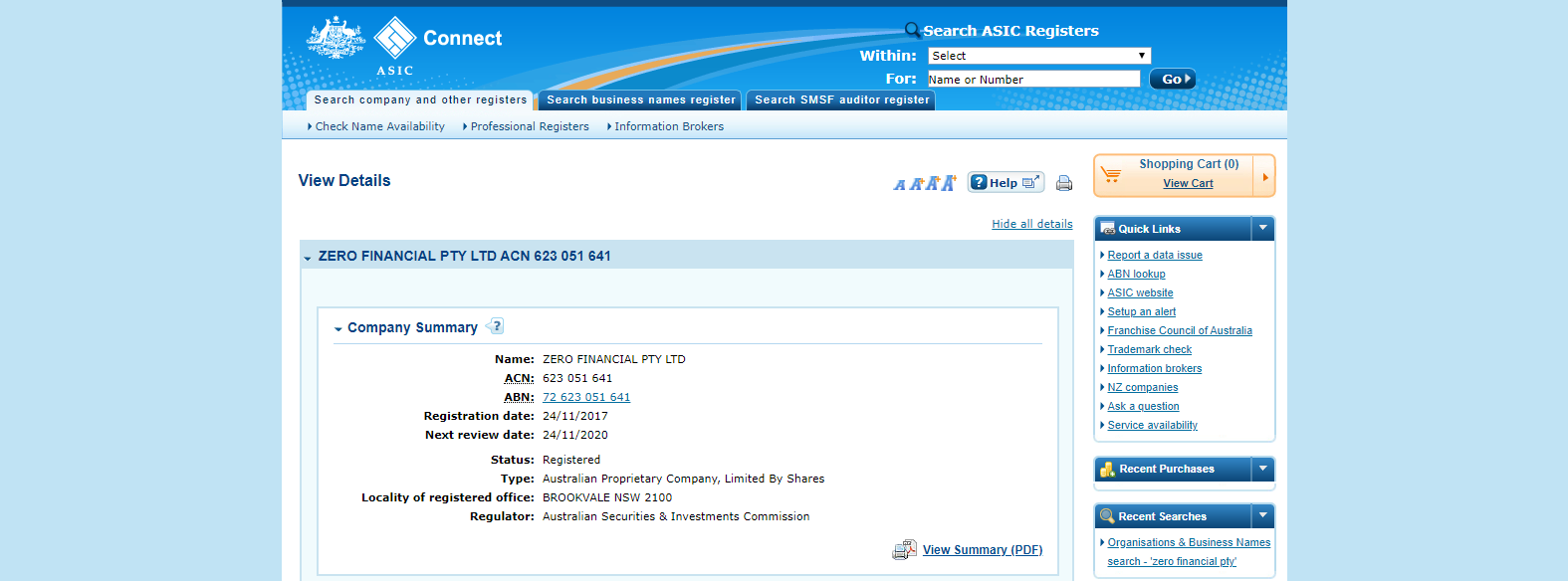Switch to Search business names register tab
This screenshot has width=1568, height=581.
coord(640,99)
